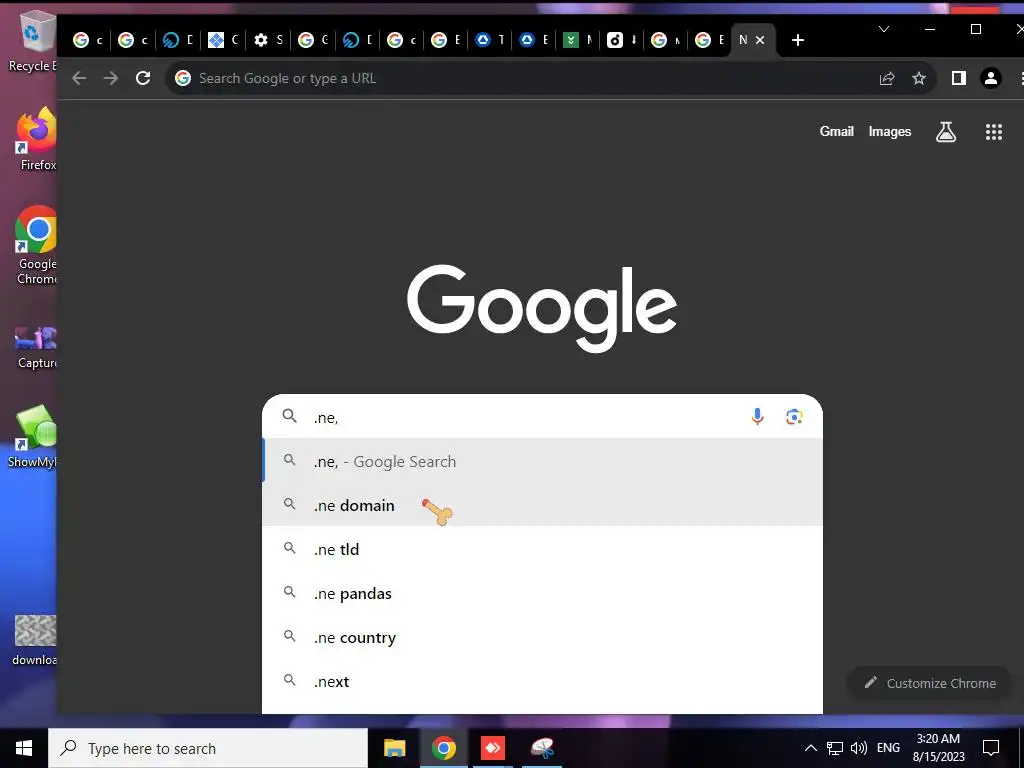
Task: Open the notification center icon
Action: point(991,748)
